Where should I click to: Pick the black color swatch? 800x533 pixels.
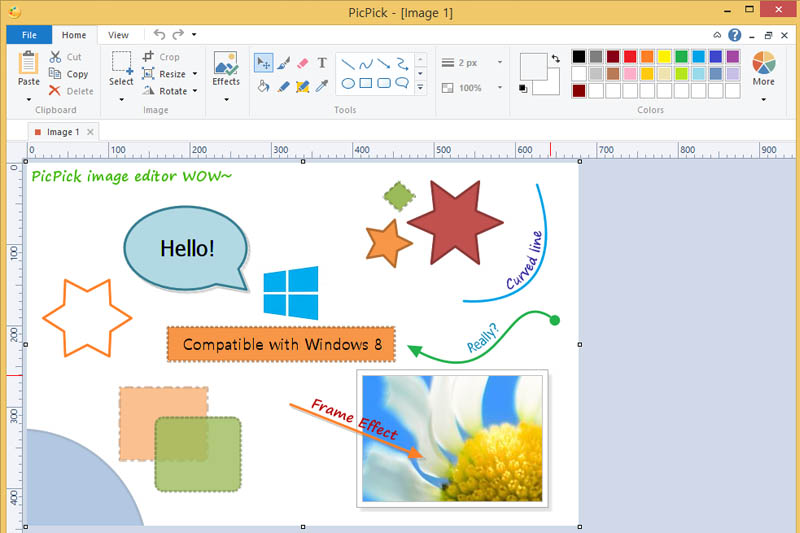(579, 57)
